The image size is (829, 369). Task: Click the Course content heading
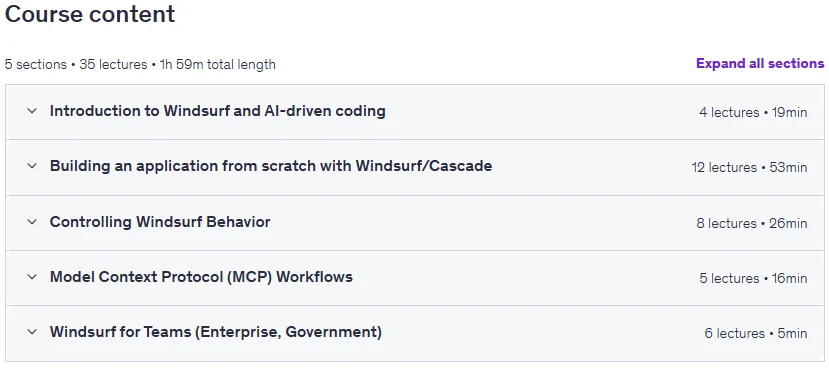tap(90, 14)
